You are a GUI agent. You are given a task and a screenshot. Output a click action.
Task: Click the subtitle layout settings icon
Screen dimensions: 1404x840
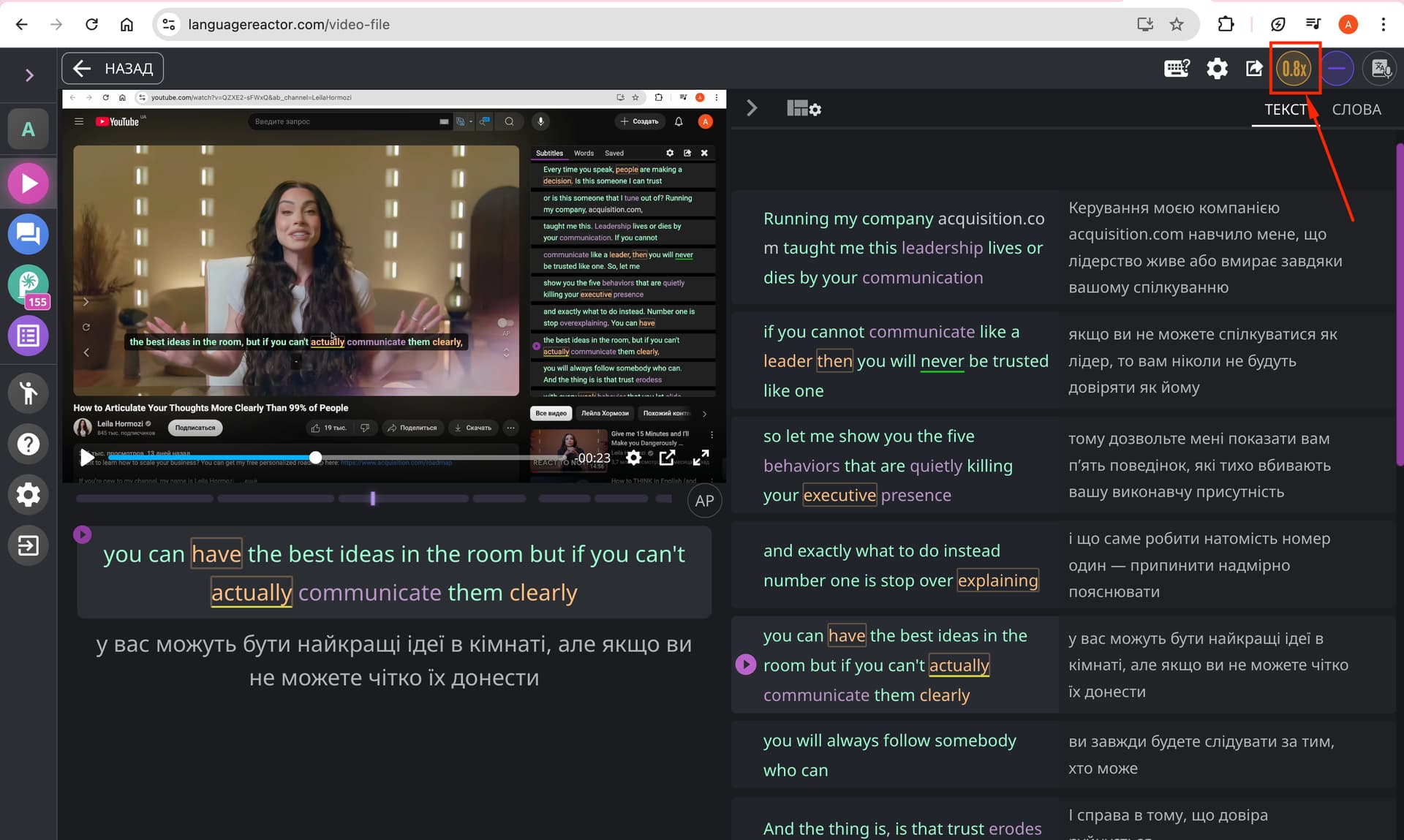(x=804, y=109)
